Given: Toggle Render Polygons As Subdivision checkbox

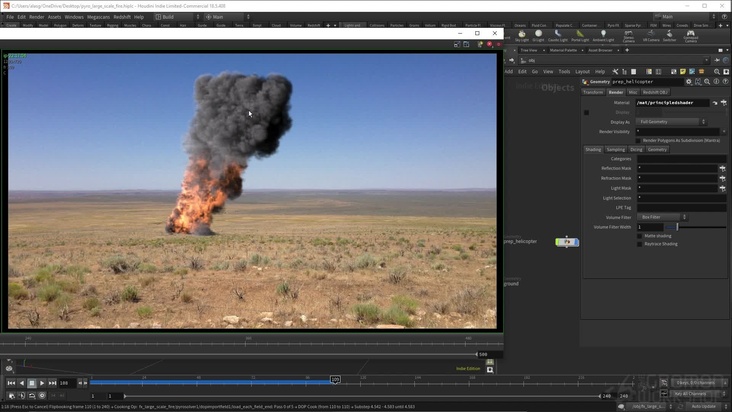Looking at the screenshot, I should coord(638,140).
